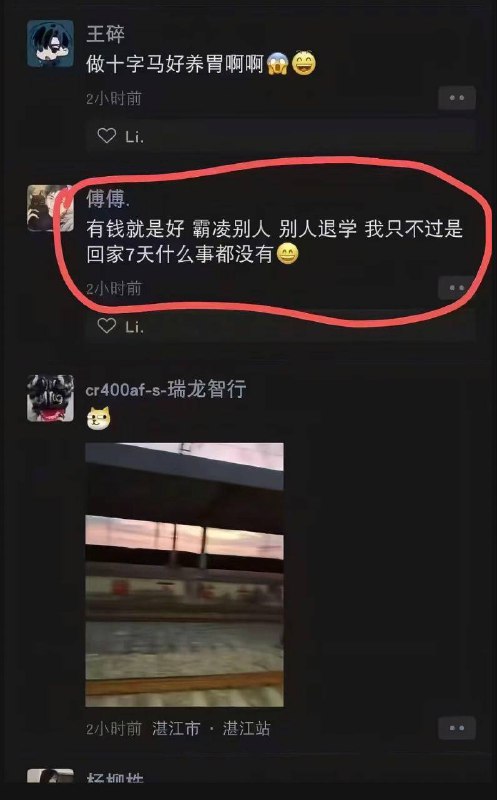Viewport: 497px width, 800px height.
Task: Open the partially visible bottom avatar
Action: [x=50, y=777]
